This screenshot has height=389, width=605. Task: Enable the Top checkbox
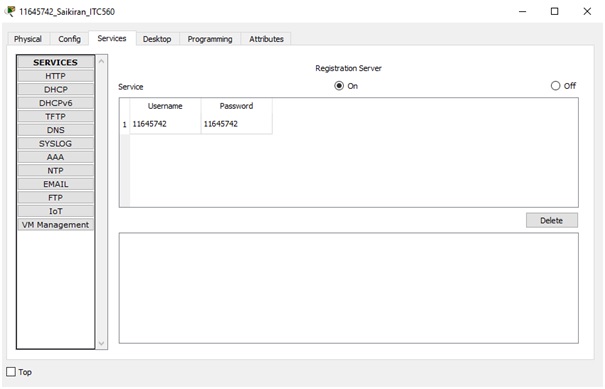11,372
